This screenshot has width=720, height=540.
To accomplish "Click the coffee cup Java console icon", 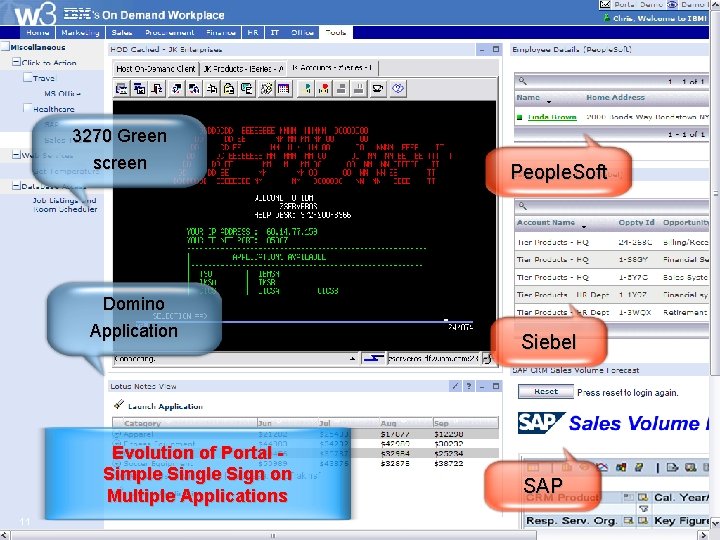I will click(x=377, y=89).
